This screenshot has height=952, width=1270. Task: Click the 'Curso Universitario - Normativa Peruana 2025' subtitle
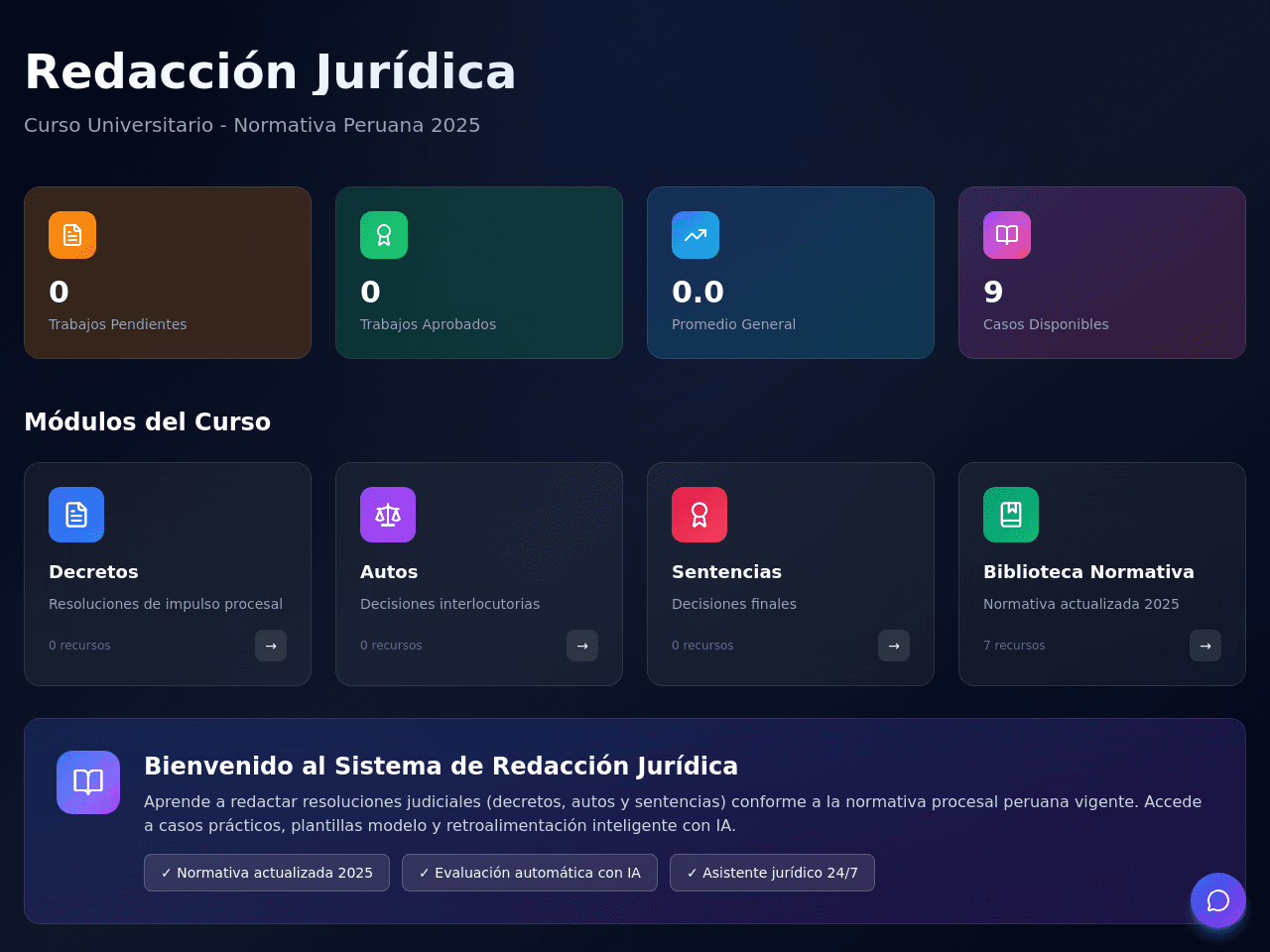[252, 125]
